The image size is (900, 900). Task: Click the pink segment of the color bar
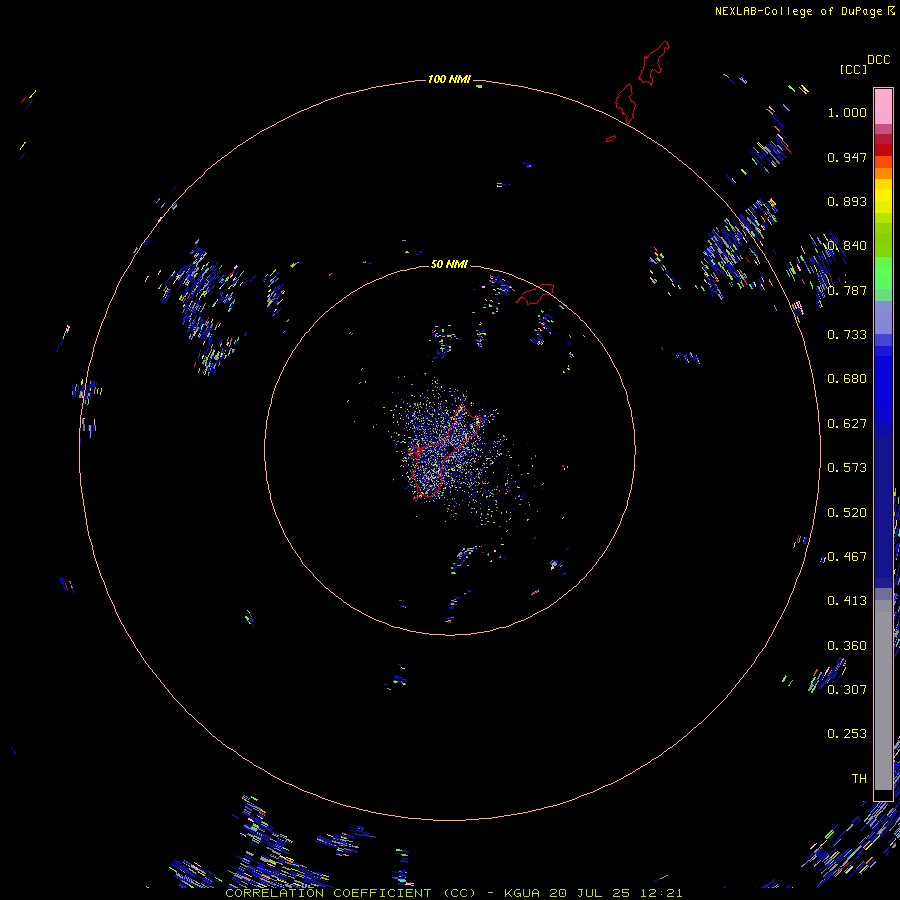tap(883, 107)
